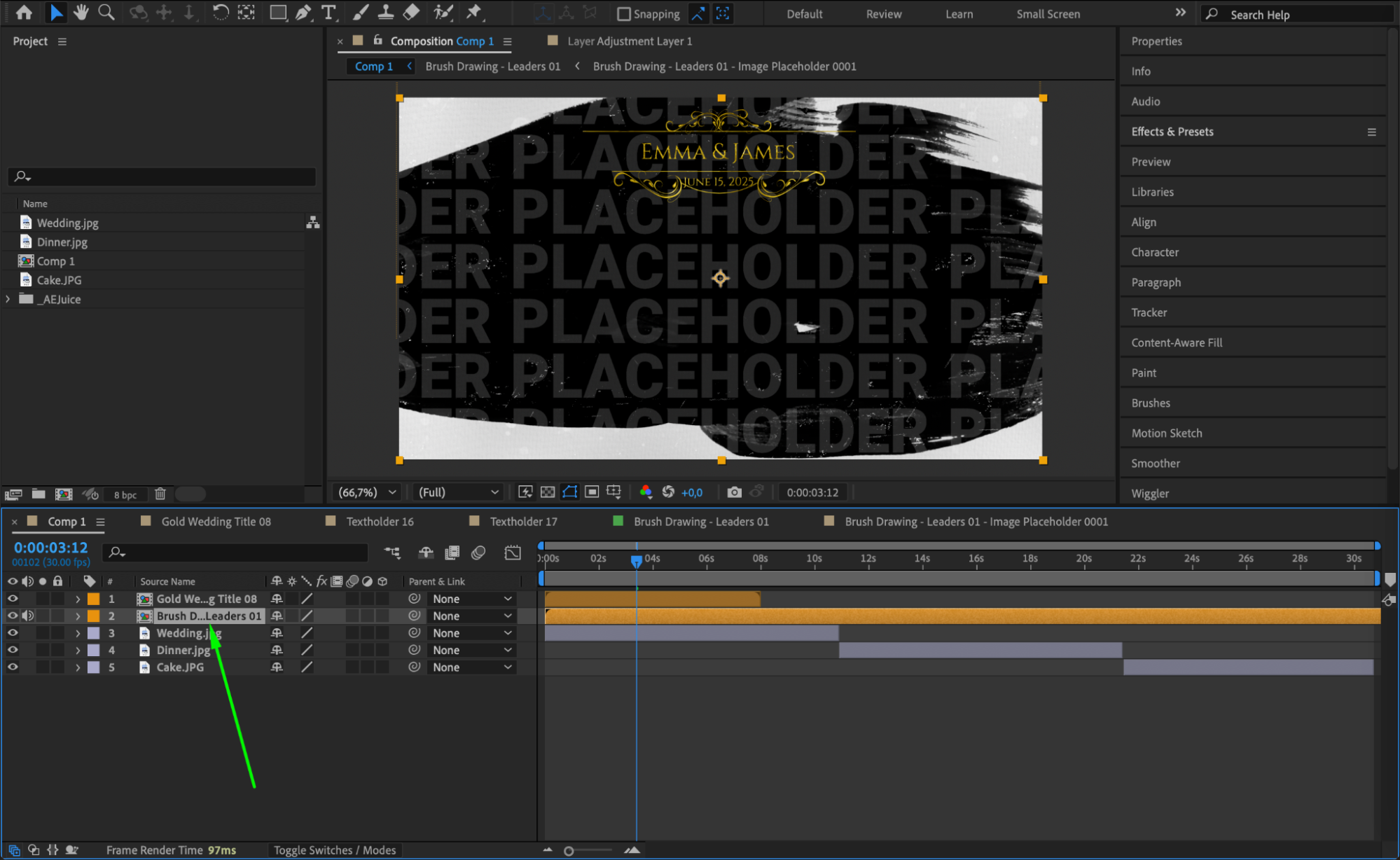
Task: Open the magnification ratio dropdown
Action: click(x=368, y=492)
